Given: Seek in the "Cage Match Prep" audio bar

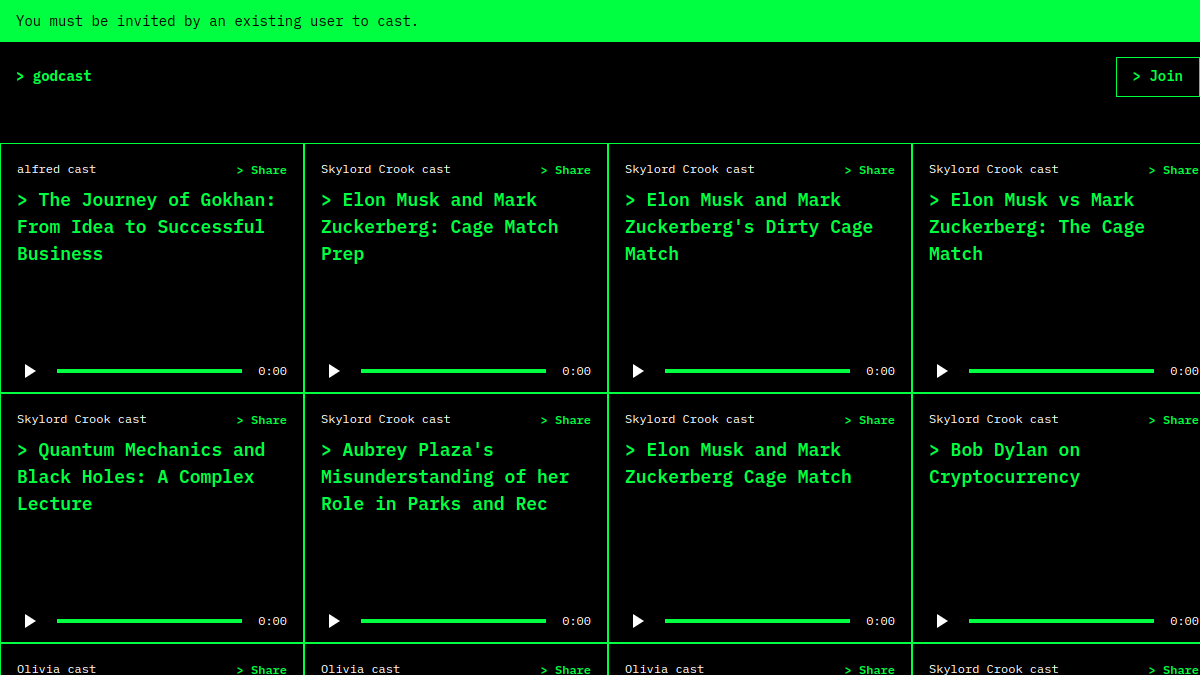Looking at the screenshot, I should [453, 371].
